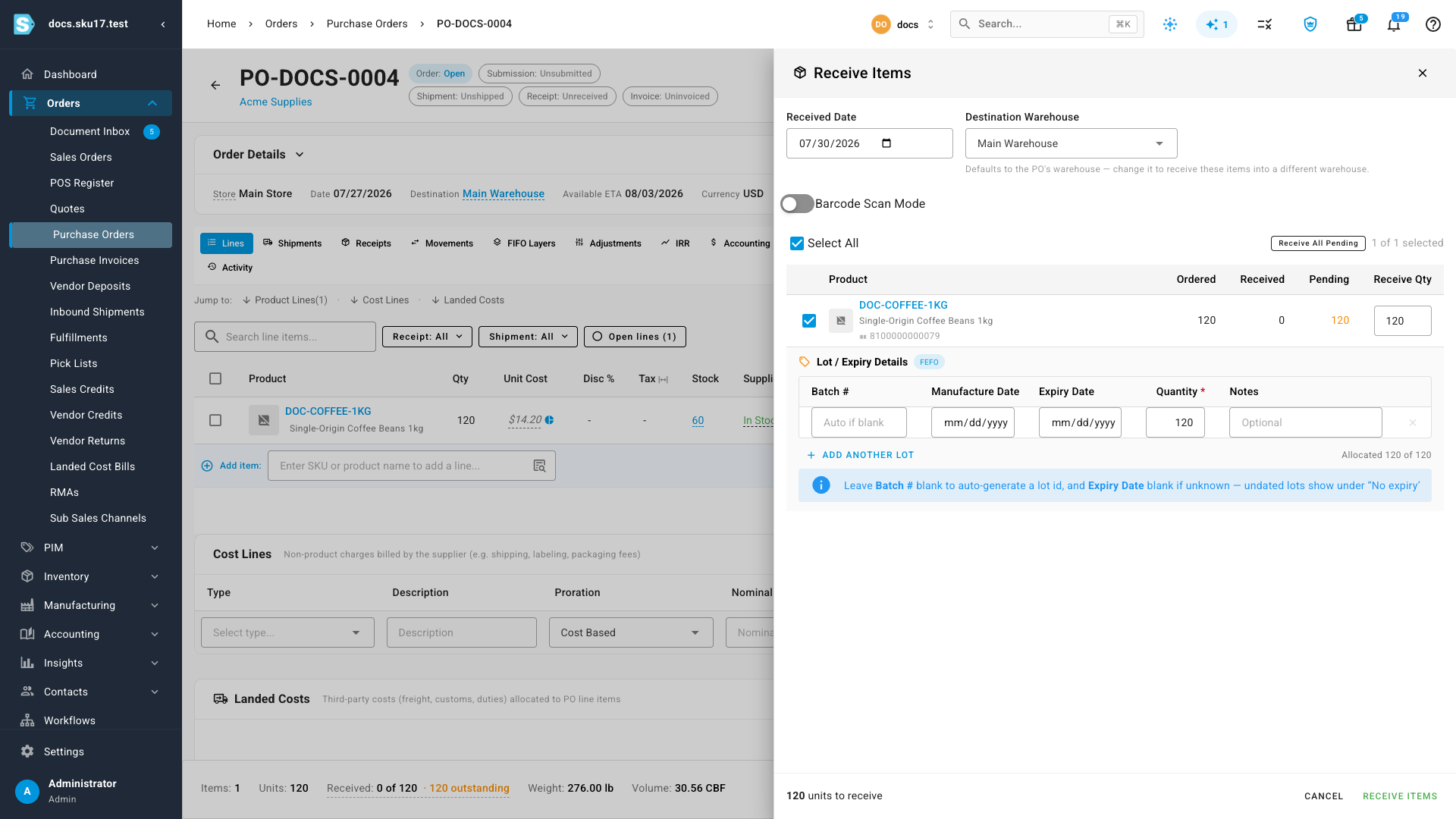Uncheck the Select All checkbox
The image size is (1456, 819).
click(797, 243)
